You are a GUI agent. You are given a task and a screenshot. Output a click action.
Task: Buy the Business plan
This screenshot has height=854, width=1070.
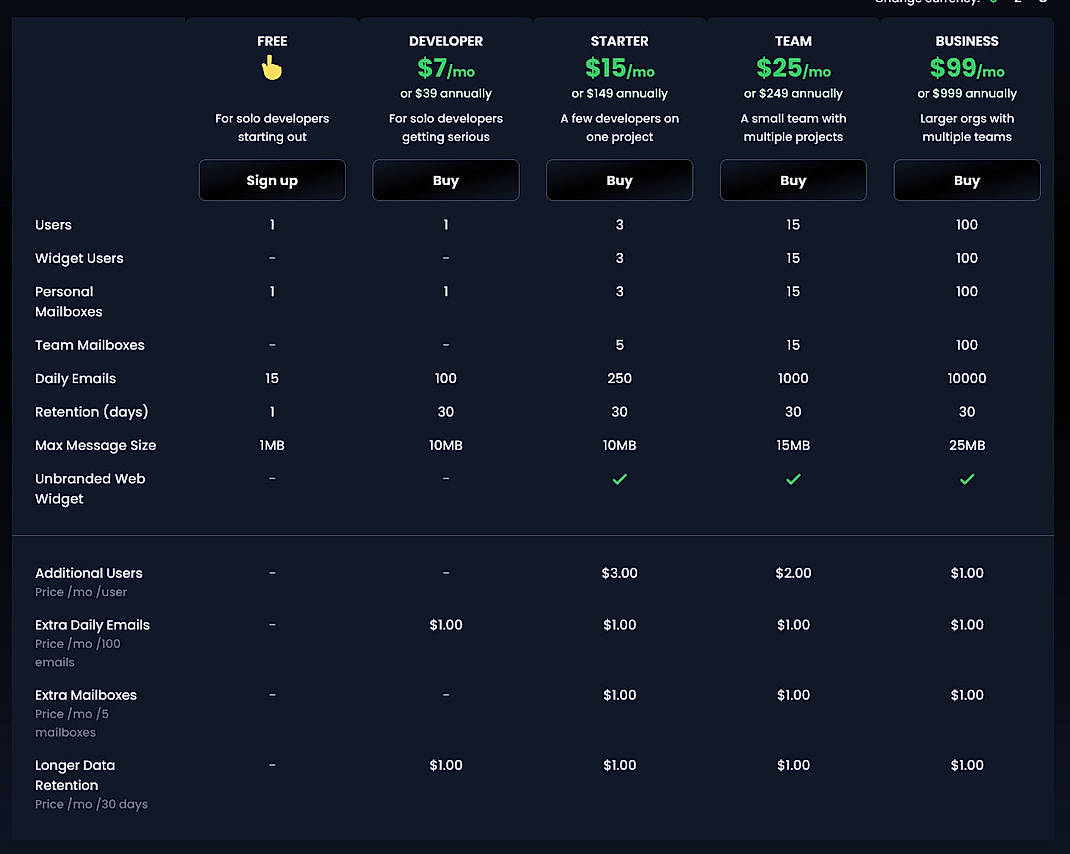[x=967, y=180]
